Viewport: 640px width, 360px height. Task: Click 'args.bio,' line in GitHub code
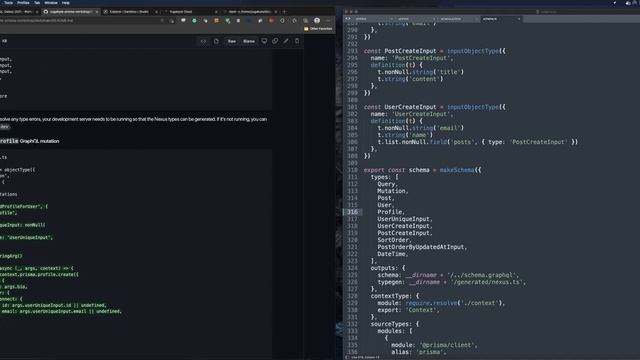coord(16,287)
